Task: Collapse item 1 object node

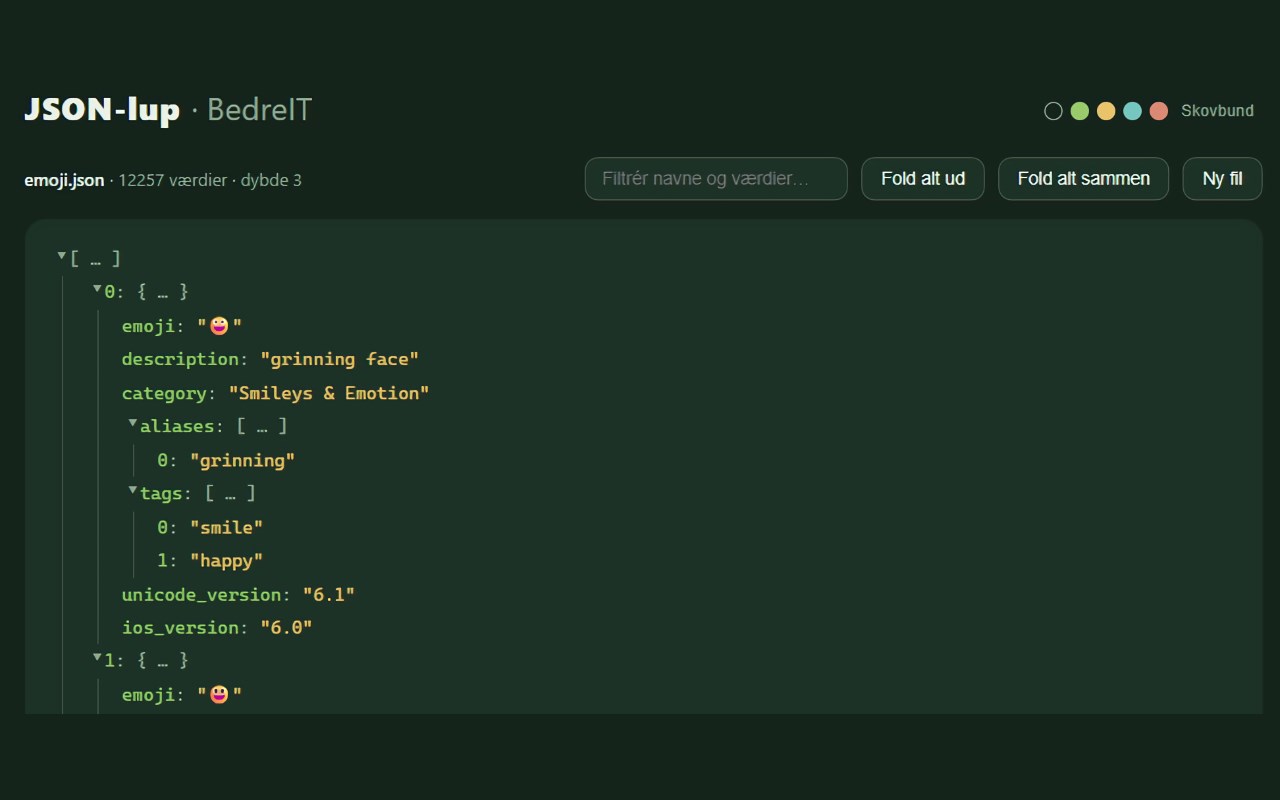Action: click(97, 659)
